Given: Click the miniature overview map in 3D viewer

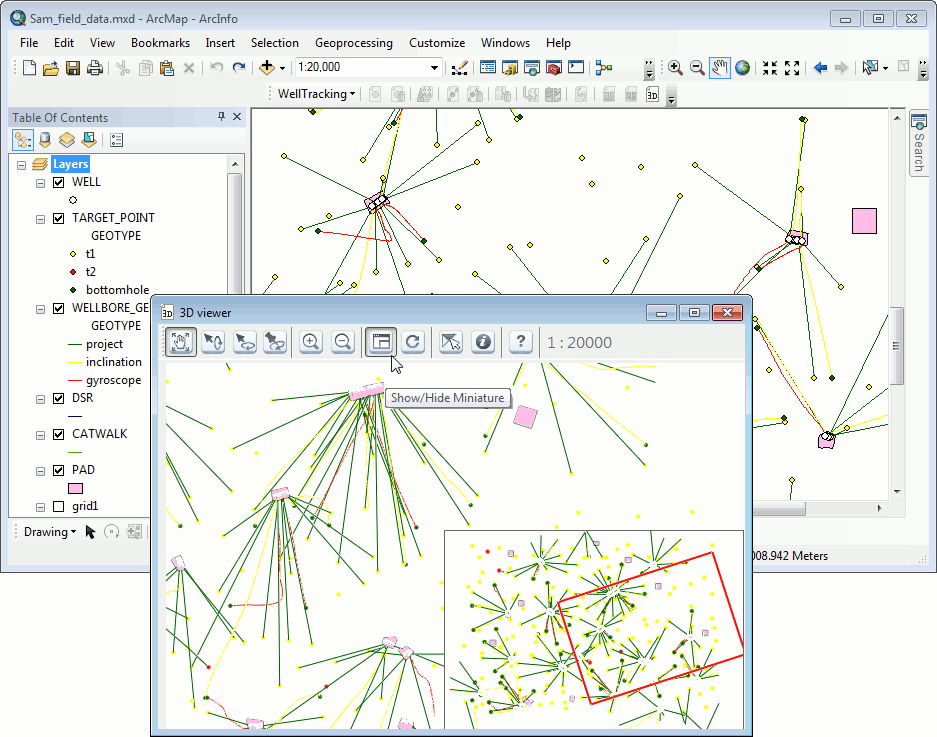Looking at the screenshot, I should [x=594, y=629].
